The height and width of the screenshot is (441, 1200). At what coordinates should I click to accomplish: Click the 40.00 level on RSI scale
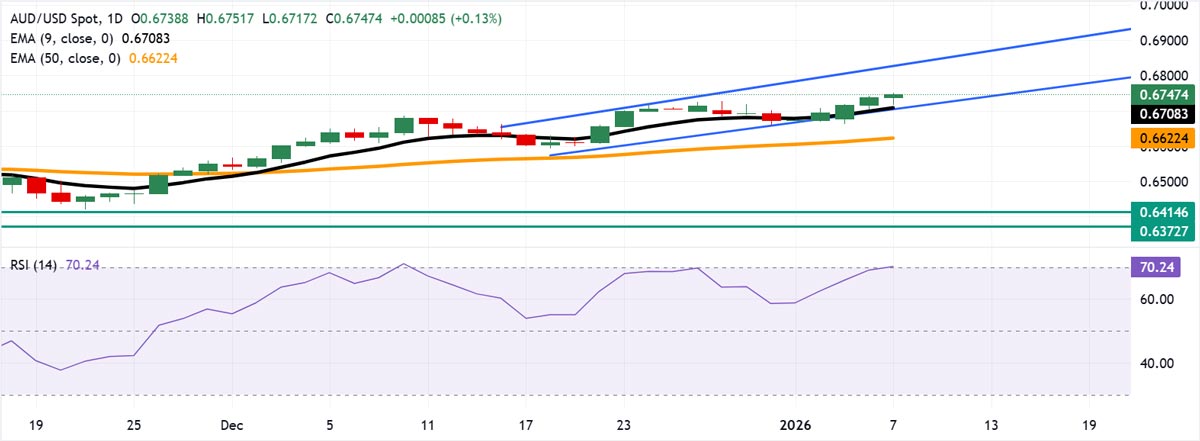pos(1162,364)
